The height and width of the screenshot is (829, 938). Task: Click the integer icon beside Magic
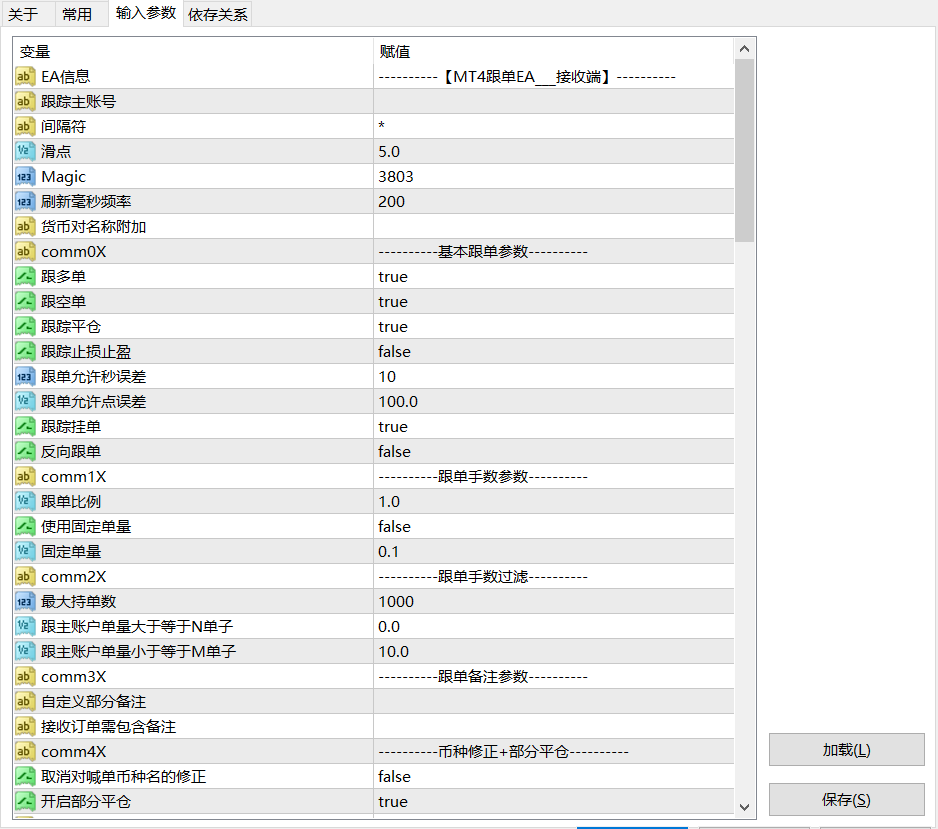pyautogui.click(x=26, y=177)
